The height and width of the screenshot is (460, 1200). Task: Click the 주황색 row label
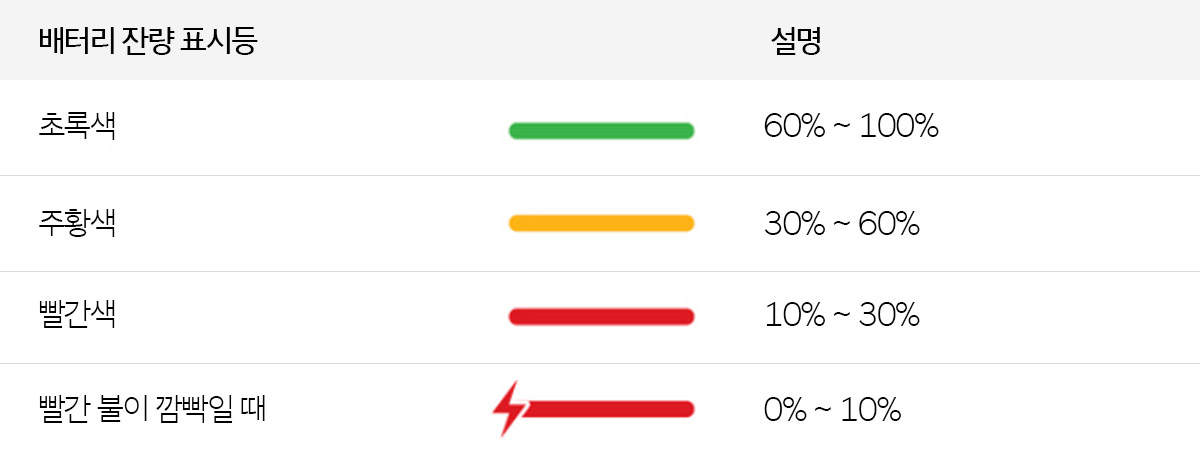click(77, 220)
